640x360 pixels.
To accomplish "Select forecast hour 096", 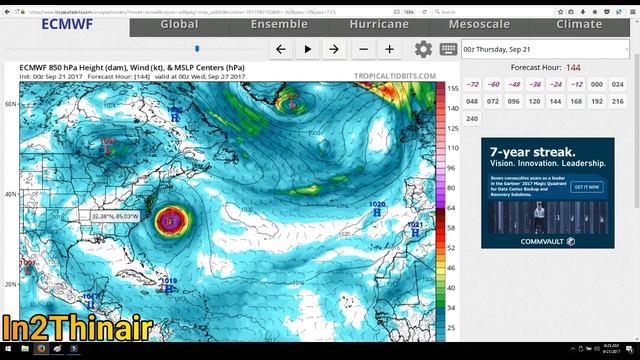I will coord(514,101).
